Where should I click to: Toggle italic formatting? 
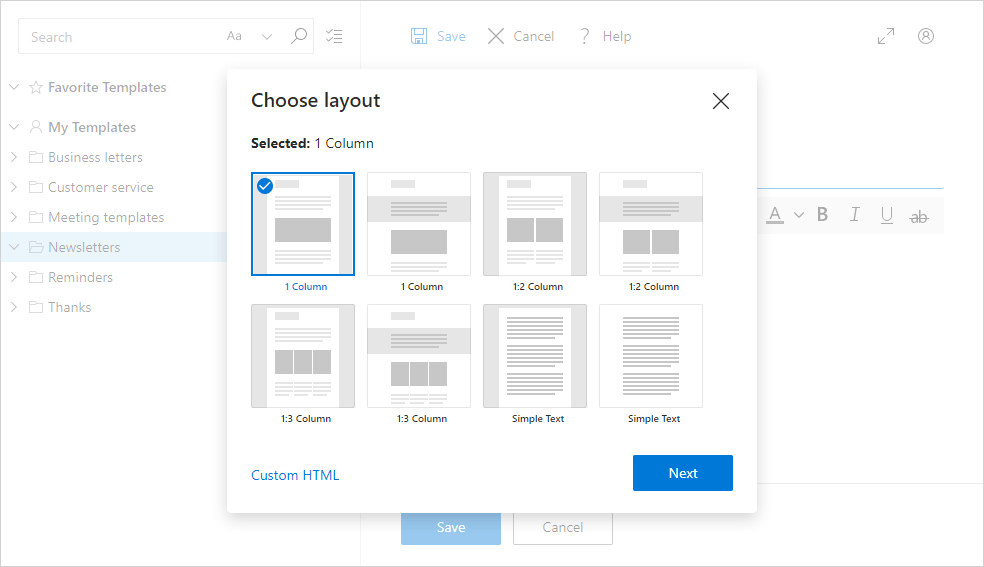tap(855, 215)
